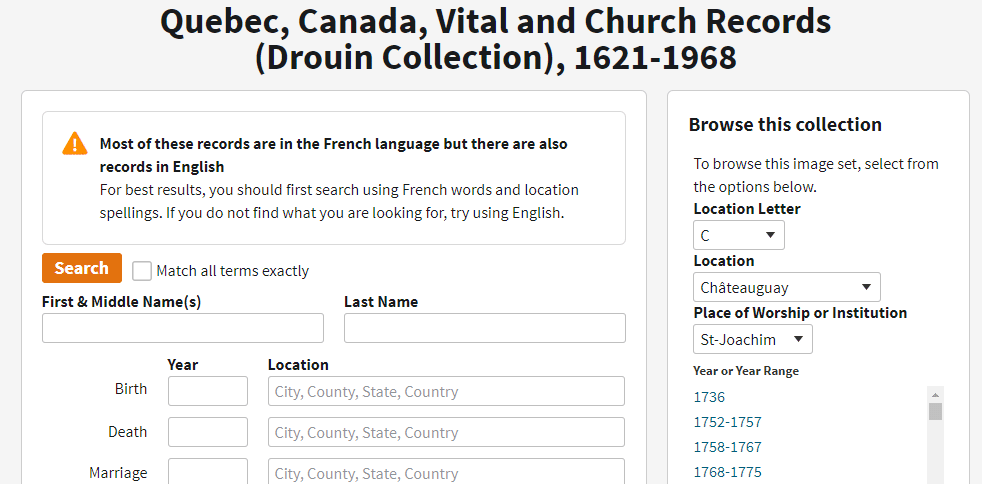
Task: Click the Birth Year input box
Action: tap(208, 391)
